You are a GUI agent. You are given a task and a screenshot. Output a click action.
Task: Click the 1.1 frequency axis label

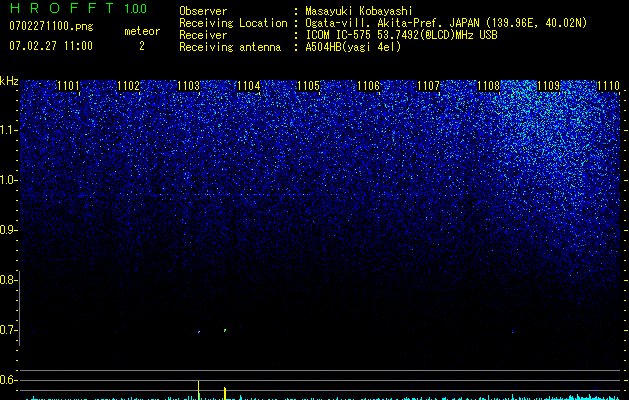pos(8,130)
